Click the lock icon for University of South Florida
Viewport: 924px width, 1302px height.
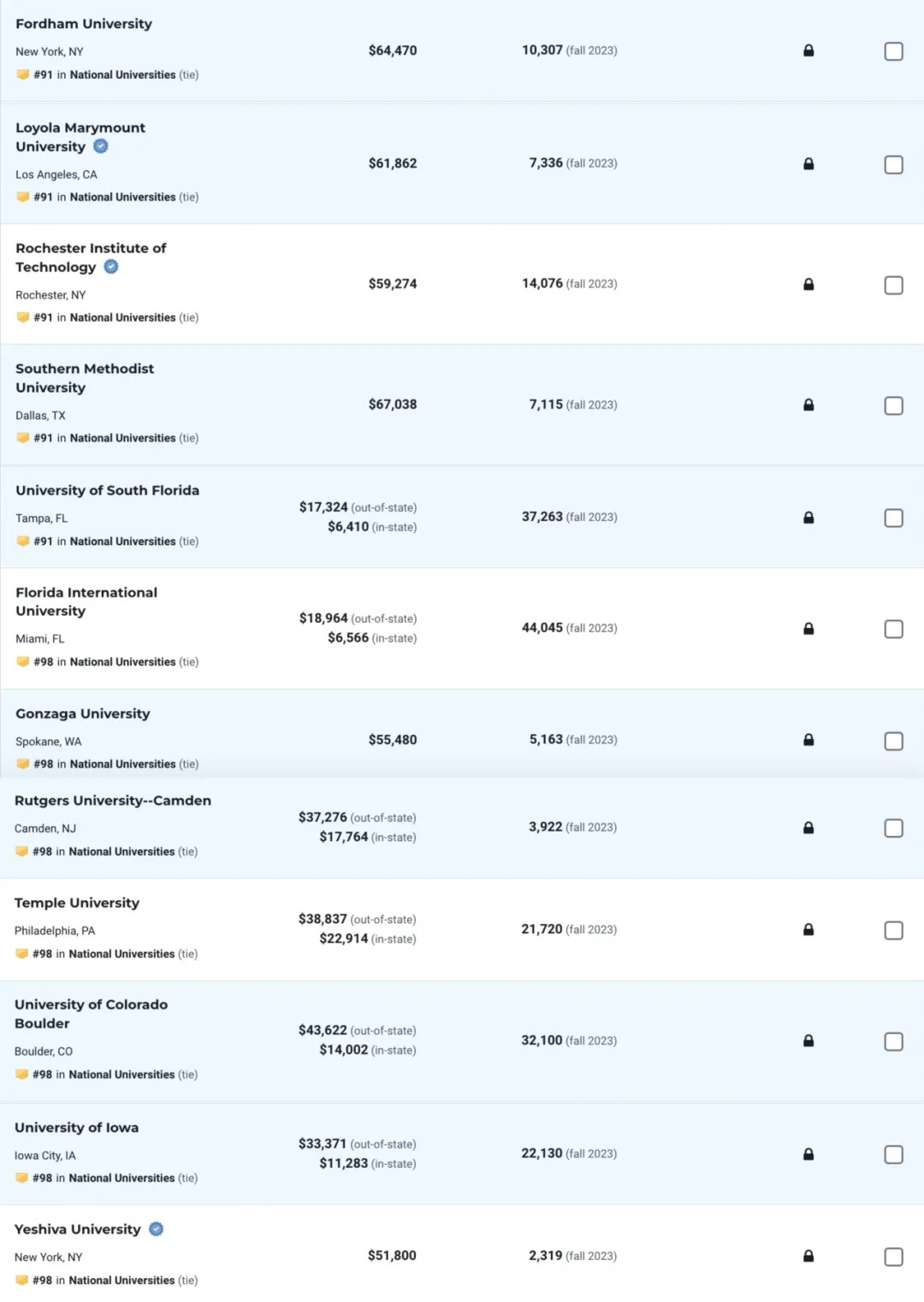coord(808,518)
